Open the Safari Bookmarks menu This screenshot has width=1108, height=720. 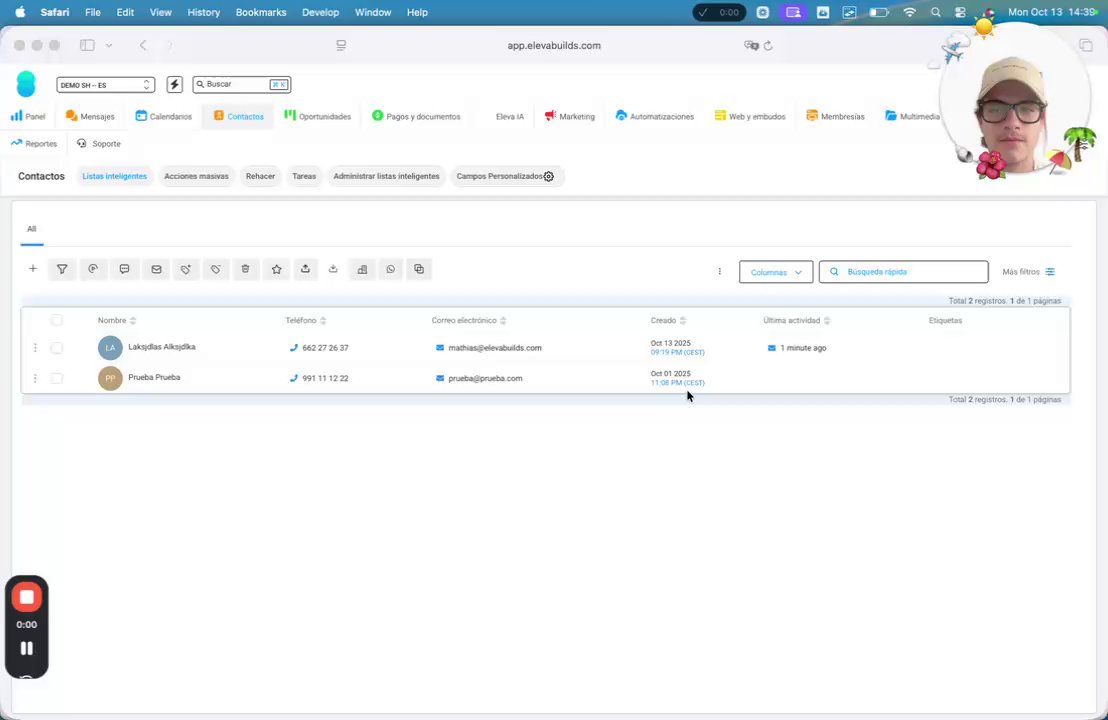coord(261,12)
